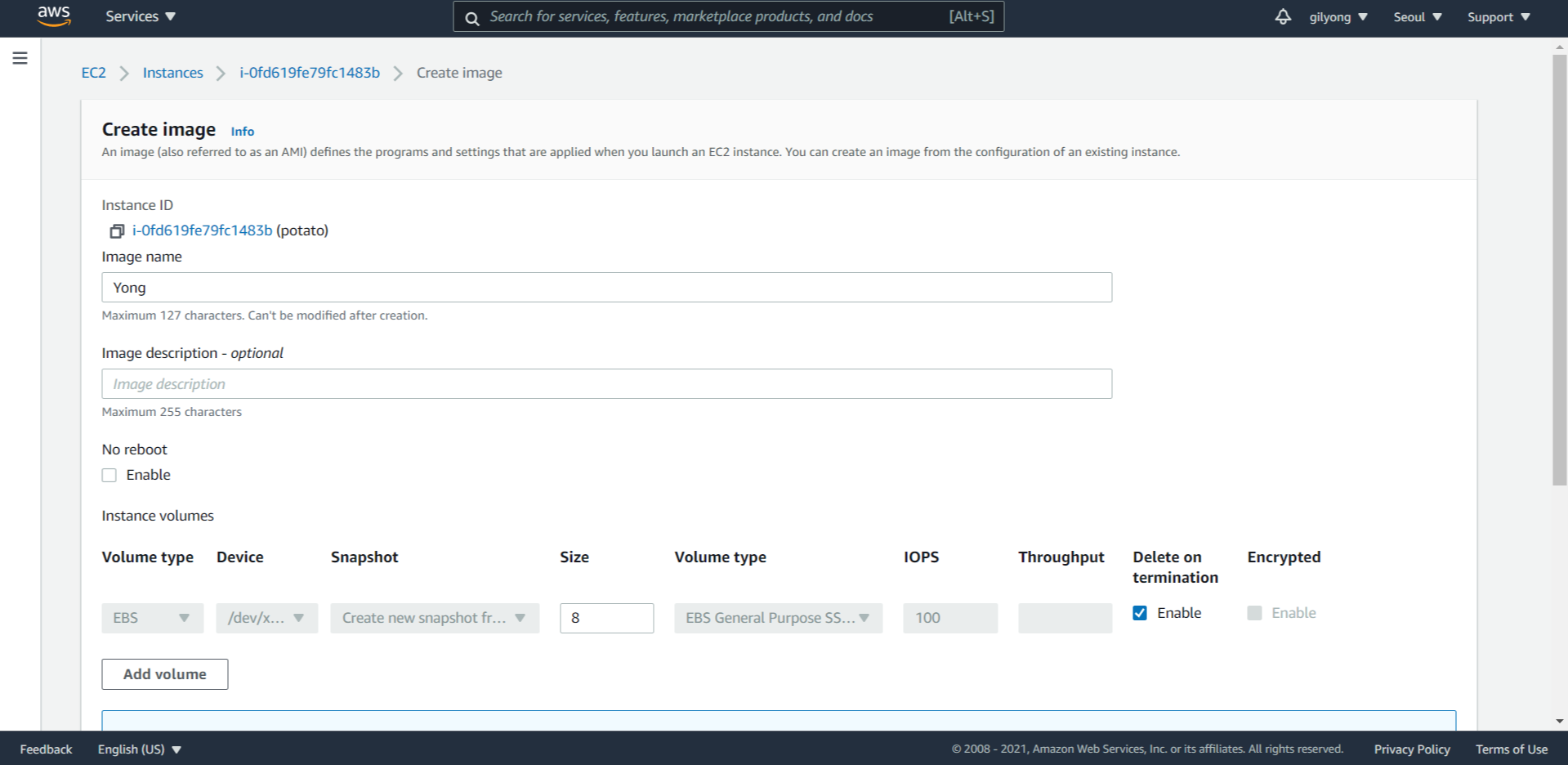Click the Throughput field
This screenshot has width=1568, height=765.
(1065, 618)
